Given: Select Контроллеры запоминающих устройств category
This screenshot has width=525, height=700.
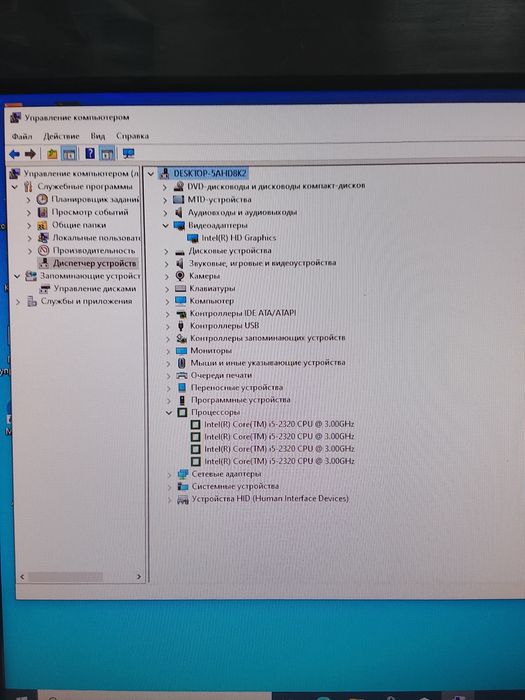Looking at the screenshot, I should 267,338.
